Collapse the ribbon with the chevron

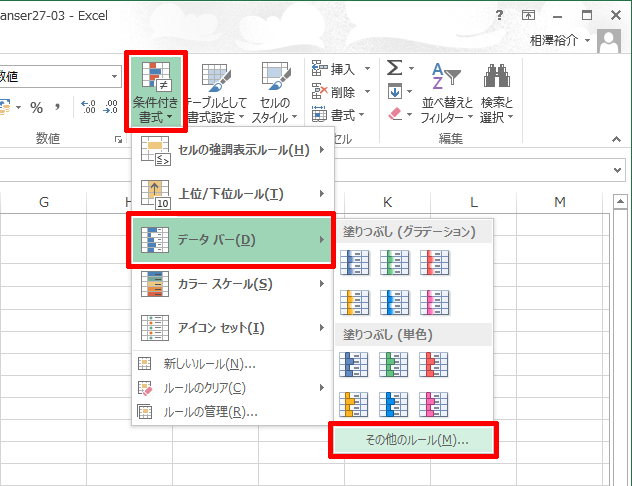(616, 139)
